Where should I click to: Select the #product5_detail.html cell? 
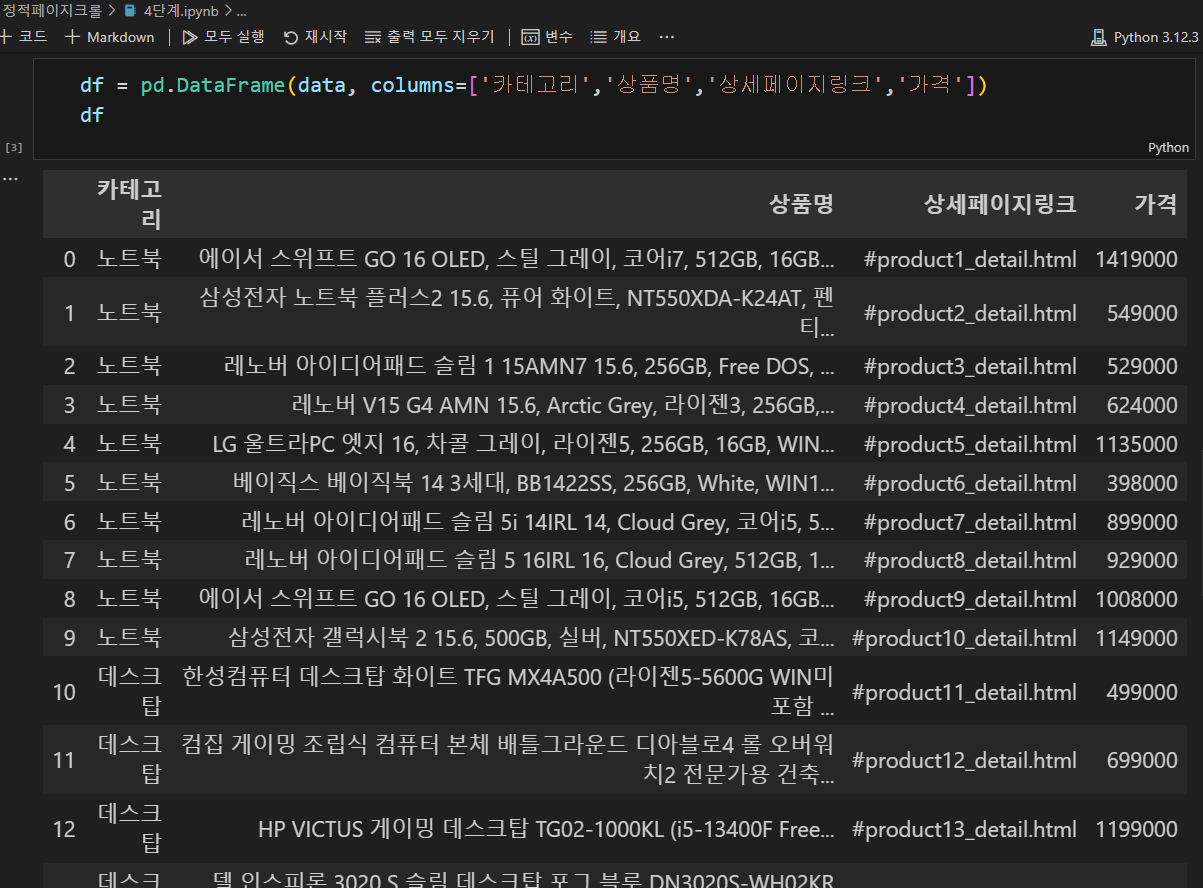(x=970, y=444)
